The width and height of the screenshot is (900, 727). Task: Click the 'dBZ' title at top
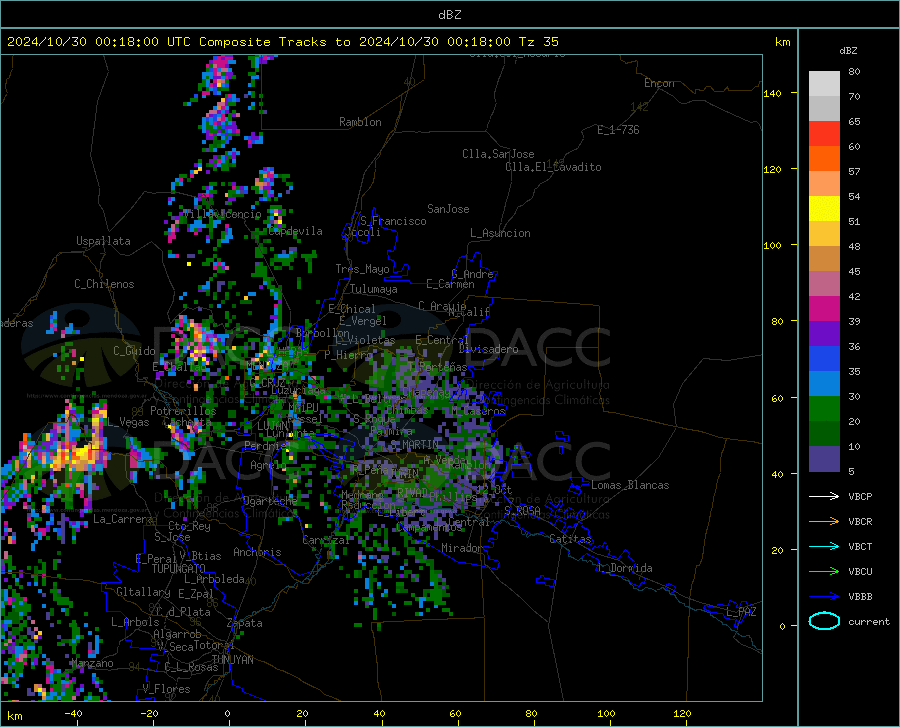click(449, 15)
